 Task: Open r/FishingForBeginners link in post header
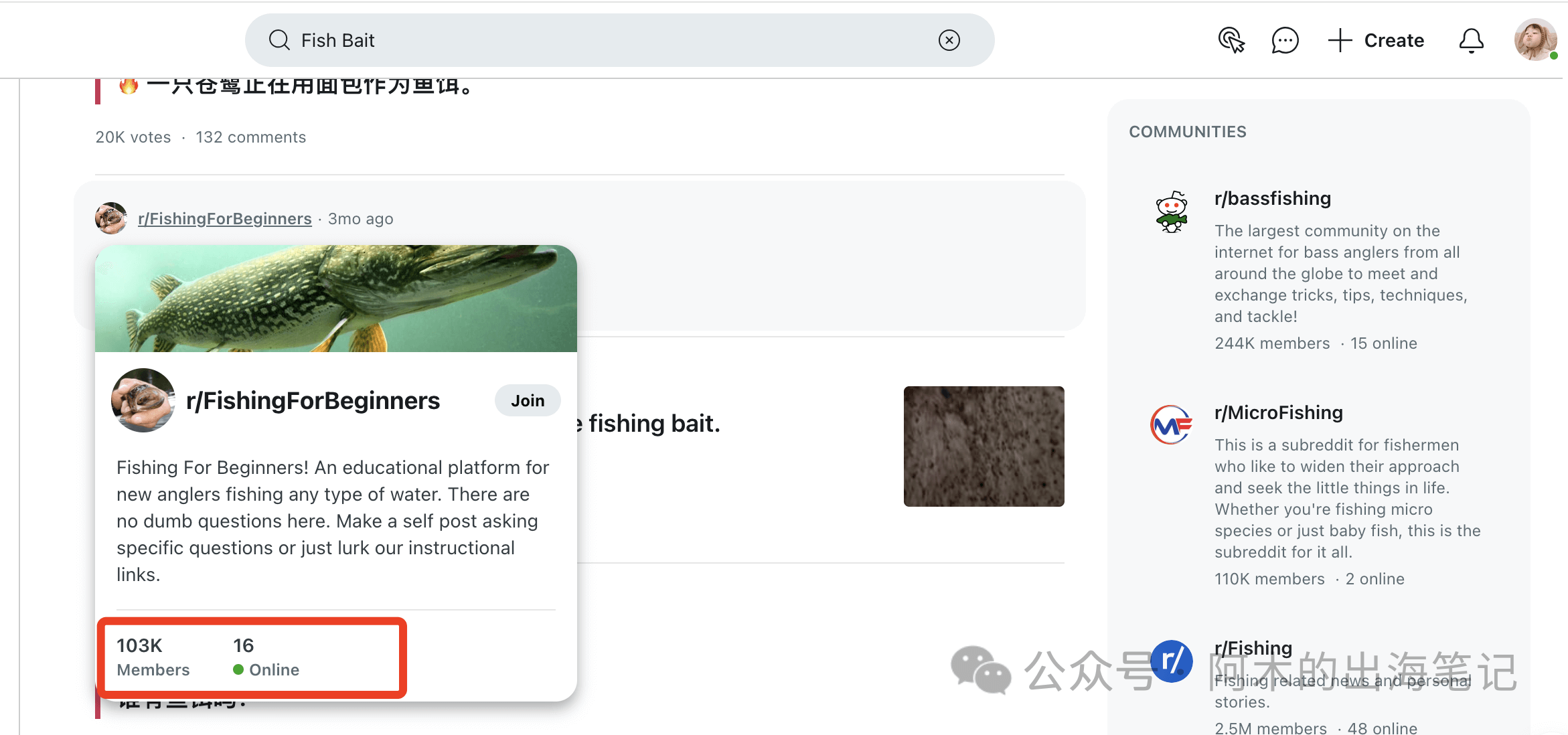(x=225, y=219)
